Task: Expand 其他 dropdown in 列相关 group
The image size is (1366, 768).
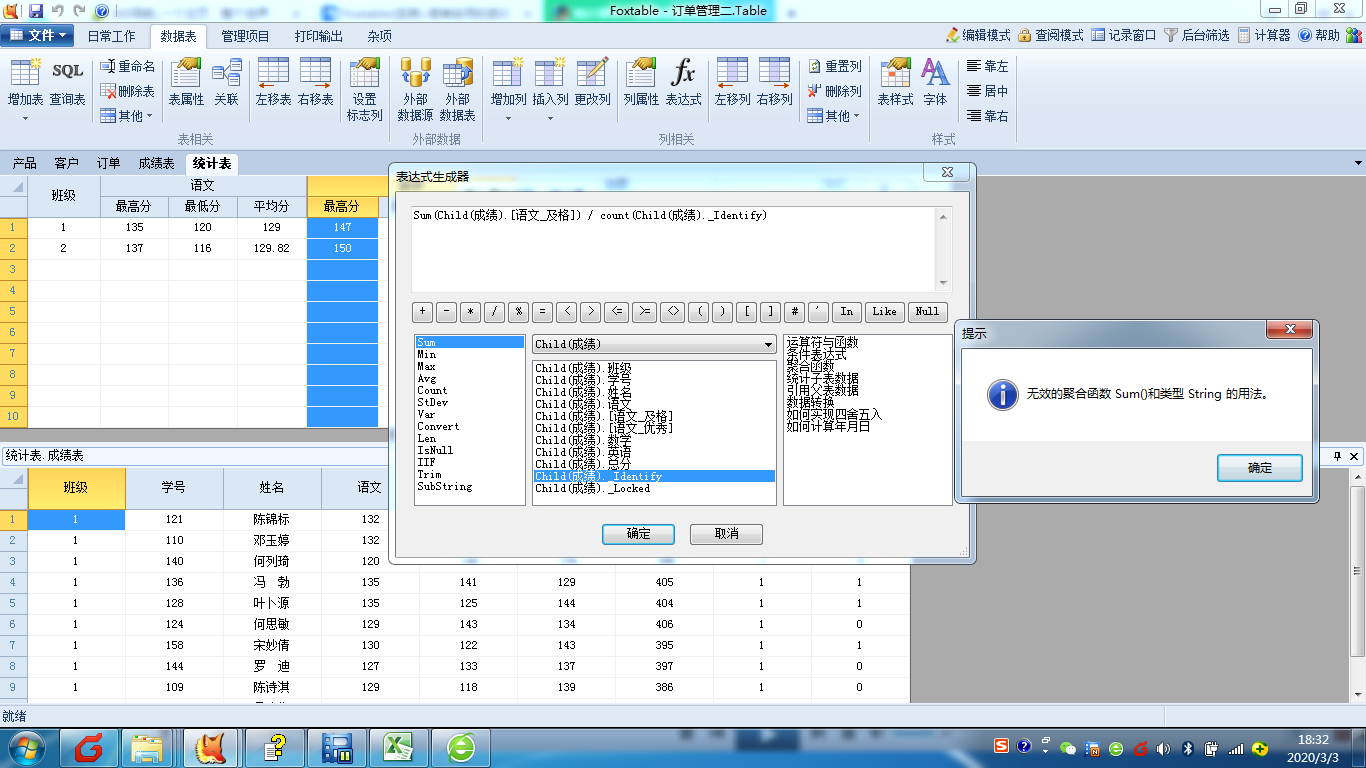Action: pos(834,116)
